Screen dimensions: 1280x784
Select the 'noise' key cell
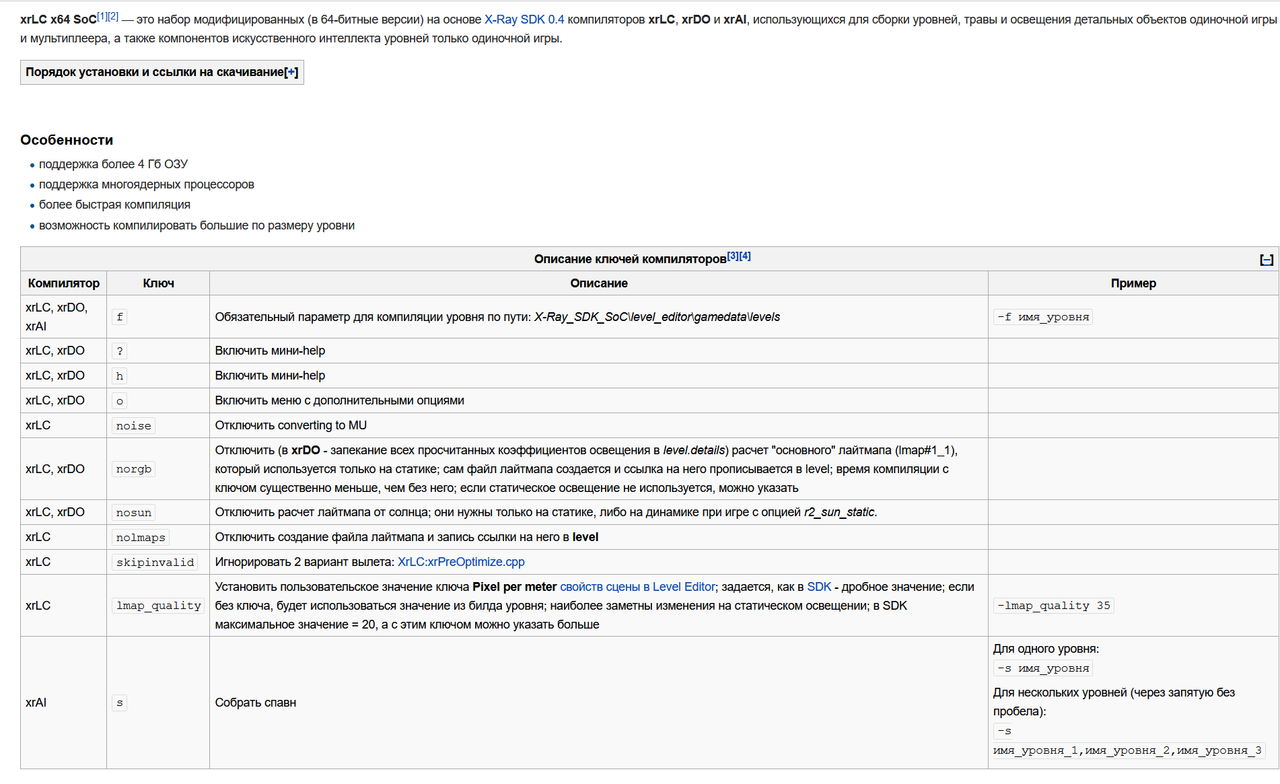[158, 426]
